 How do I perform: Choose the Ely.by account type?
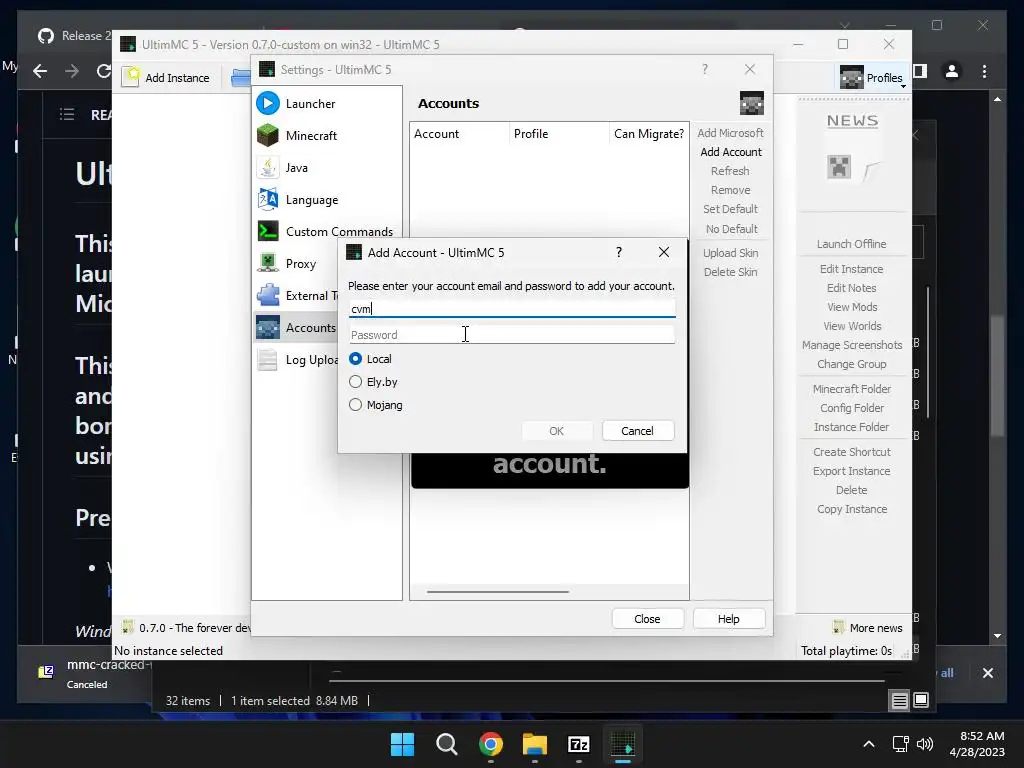point(355,382)
